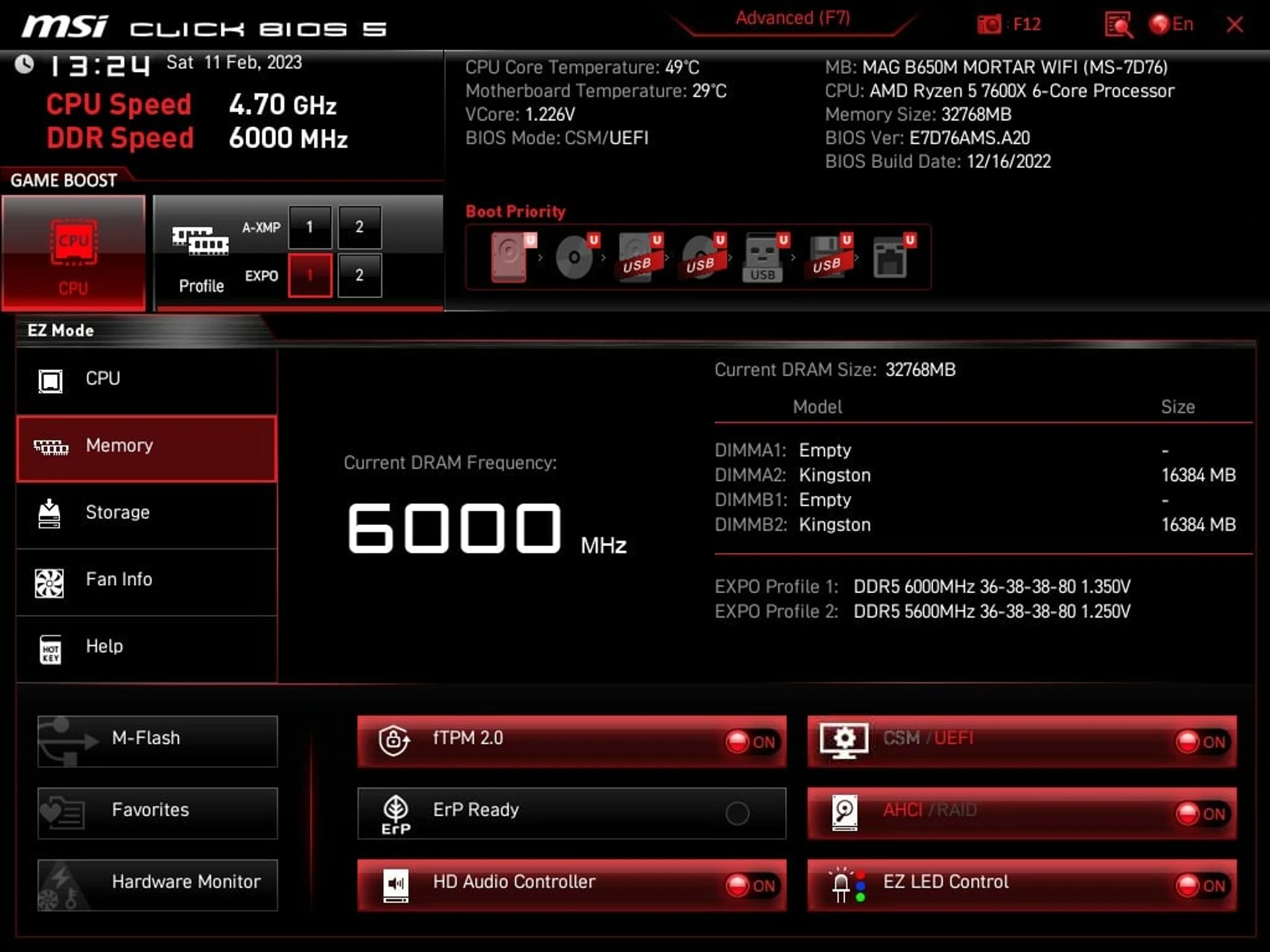
Task: Toggle ErP Ready switch
Action: (738, 813)
